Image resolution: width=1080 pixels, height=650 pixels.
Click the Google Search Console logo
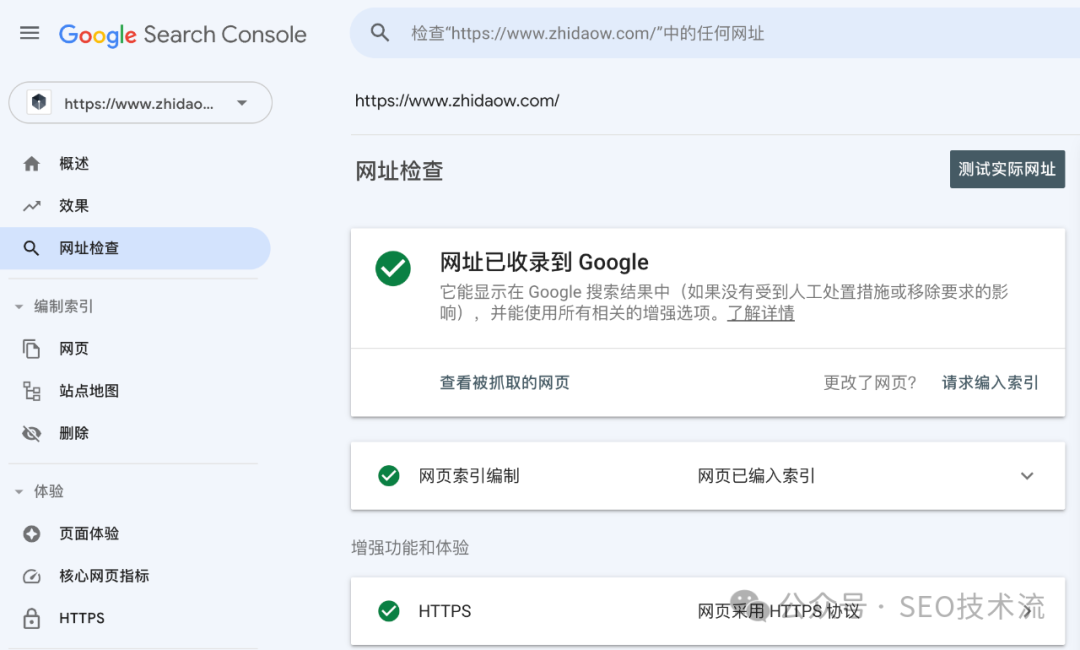click(182, 34)
